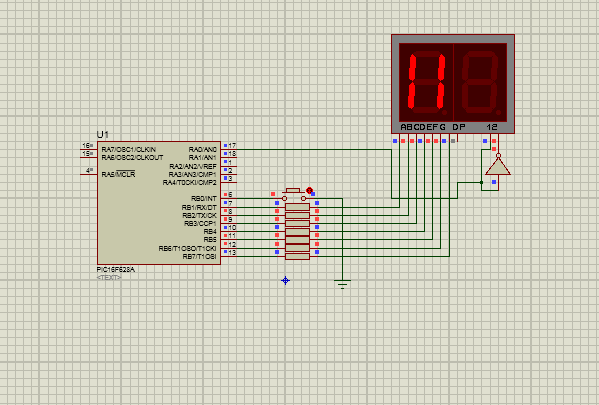Select the <TEXT> placeholder below the chip
Viewport: 599px width, 405px height.
point(109,277)
